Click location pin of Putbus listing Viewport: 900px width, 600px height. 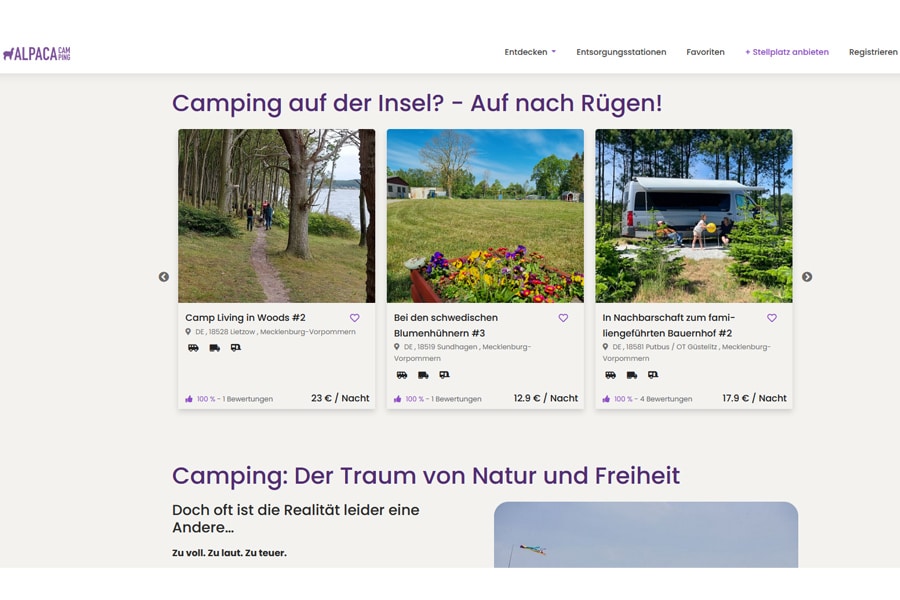click(x=605, y=347)
